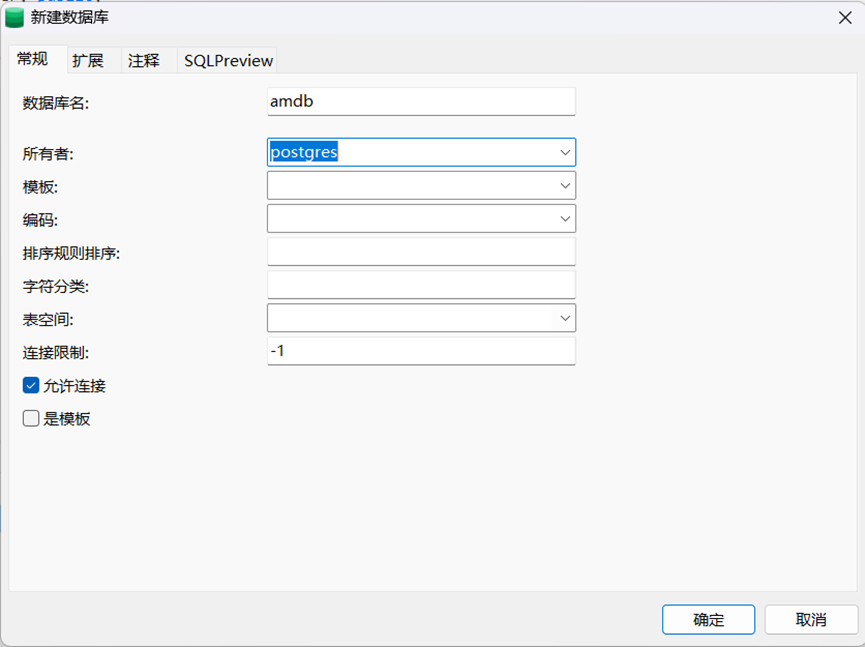Go to the 注释 tab
The image size is (865, 647).
coord(143,61)
